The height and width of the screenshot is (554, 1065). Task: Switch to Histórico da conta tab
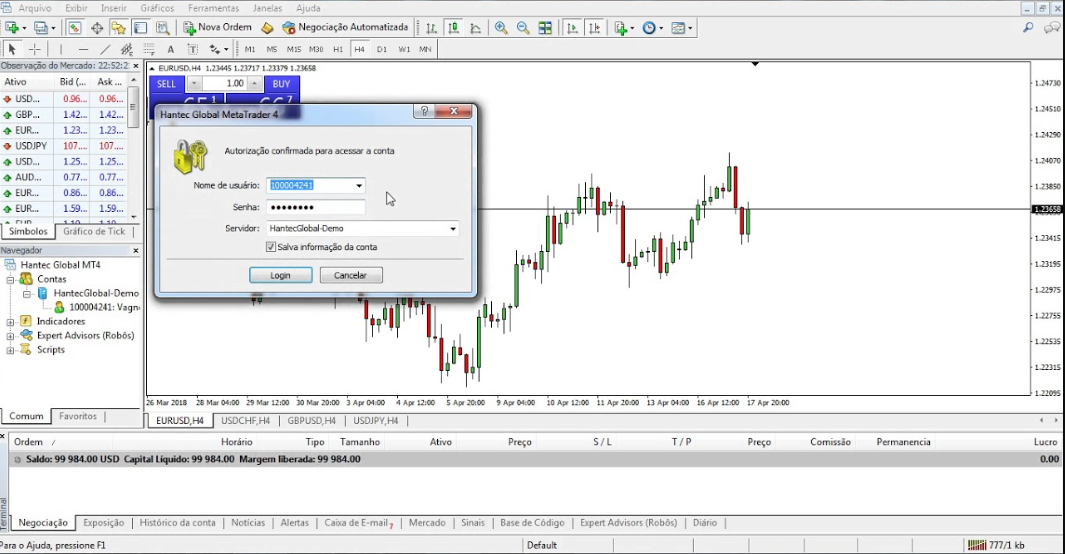point(177,523)
